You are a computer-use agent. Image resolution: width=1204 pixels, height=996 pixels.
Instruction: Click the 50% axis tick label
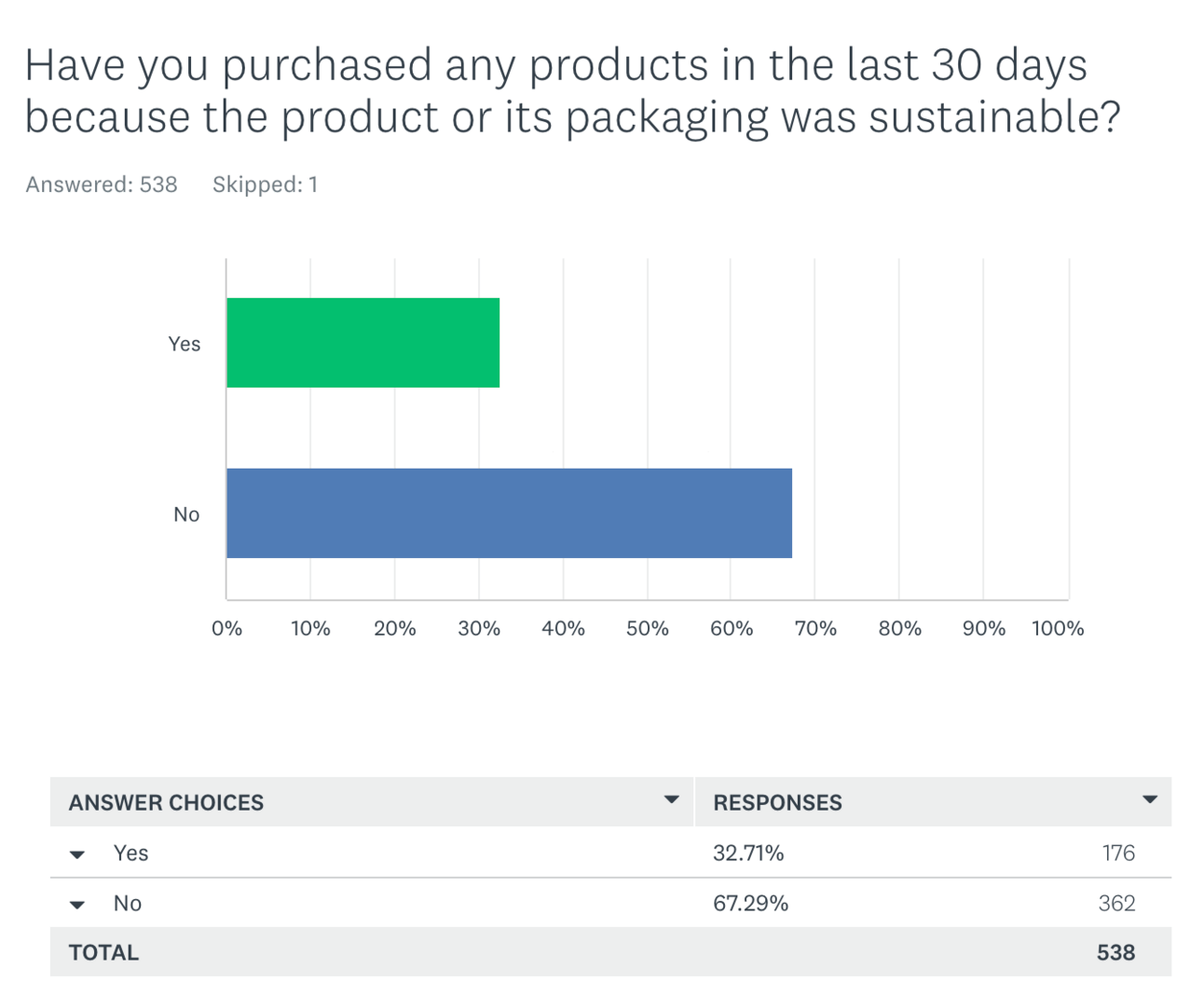tap(648, 629)
